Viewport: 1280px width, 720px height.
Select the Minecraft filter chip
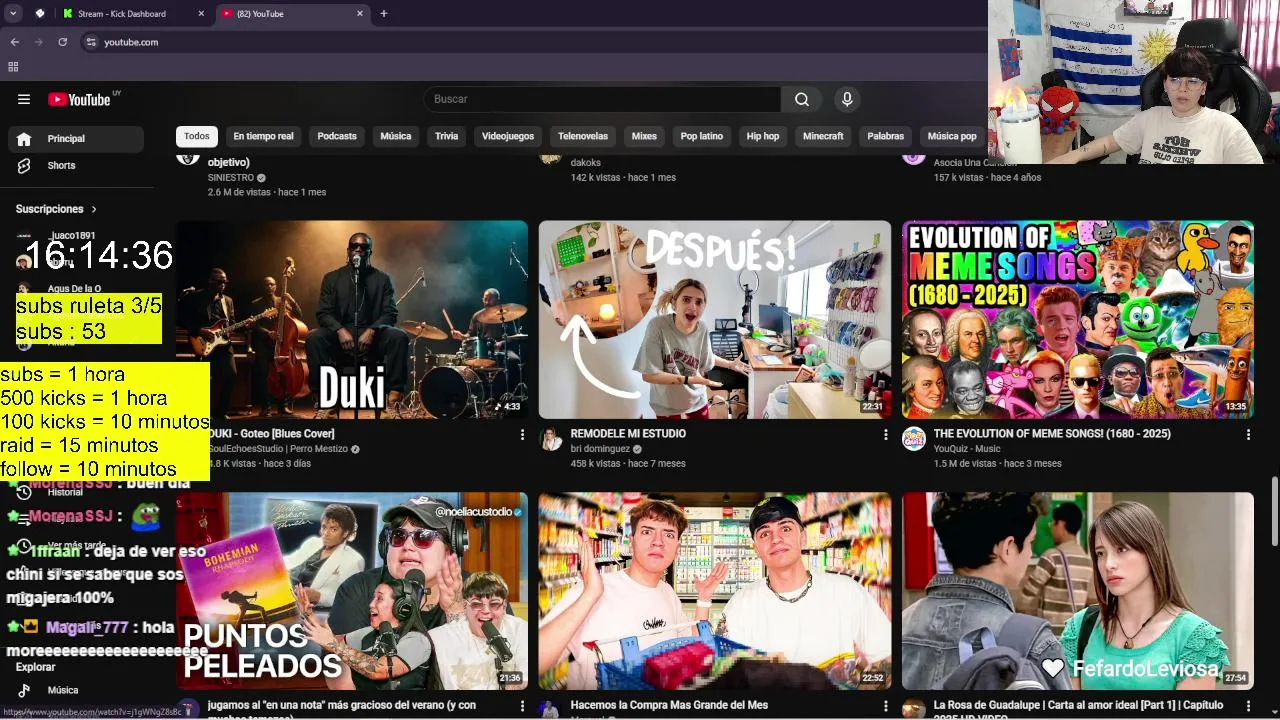coord(823,136)
